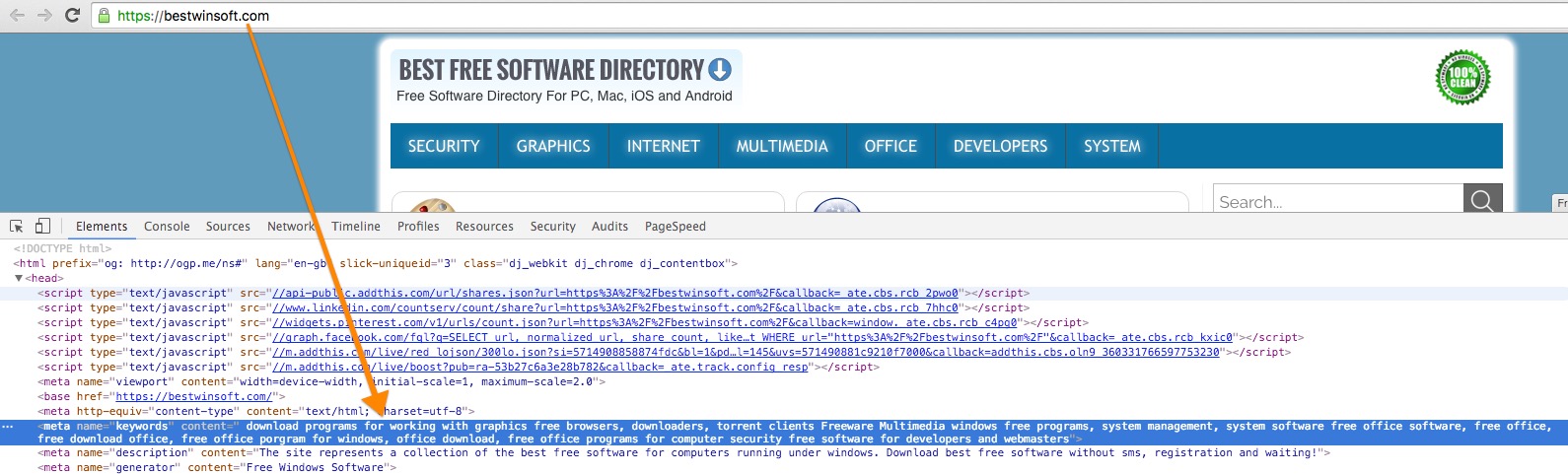The image size is (1568, 474).
Task: Open the api-public.addthis.com shares.json script link
Action: tap(615, 294)
